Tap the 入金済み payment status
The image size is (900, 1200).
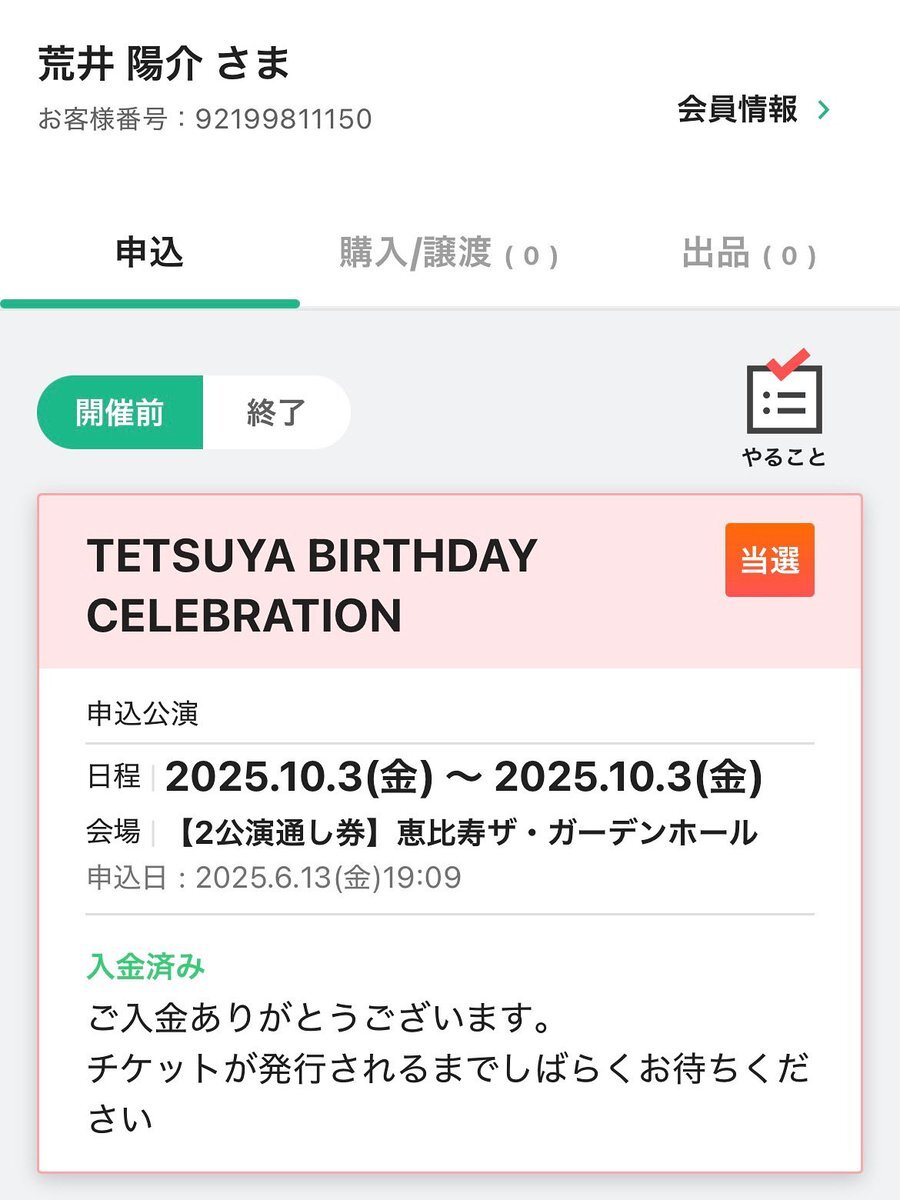(147, 967)
